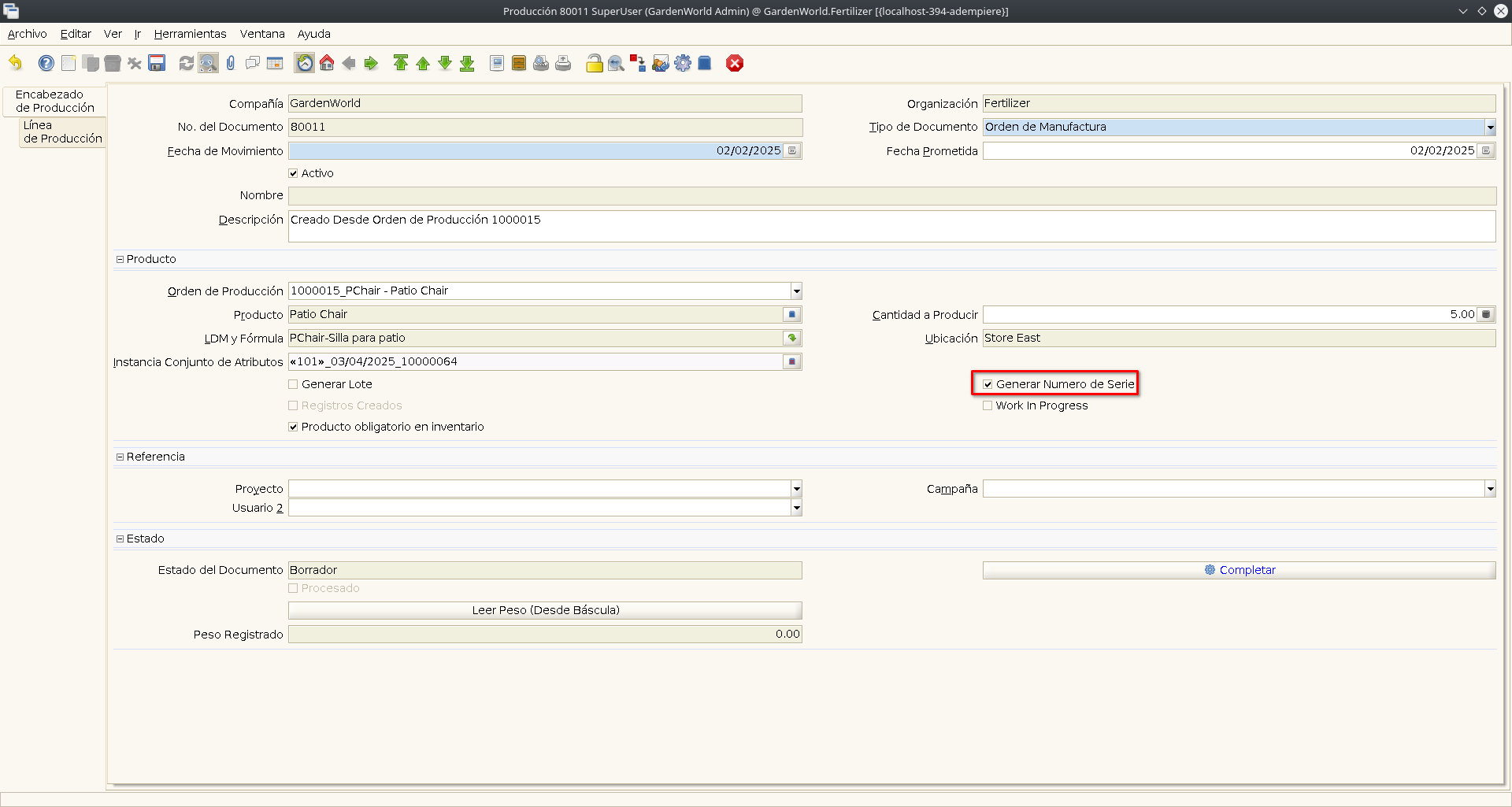Click the Zoom across icon
The image size is (1512, 807).
pos(617,63)
